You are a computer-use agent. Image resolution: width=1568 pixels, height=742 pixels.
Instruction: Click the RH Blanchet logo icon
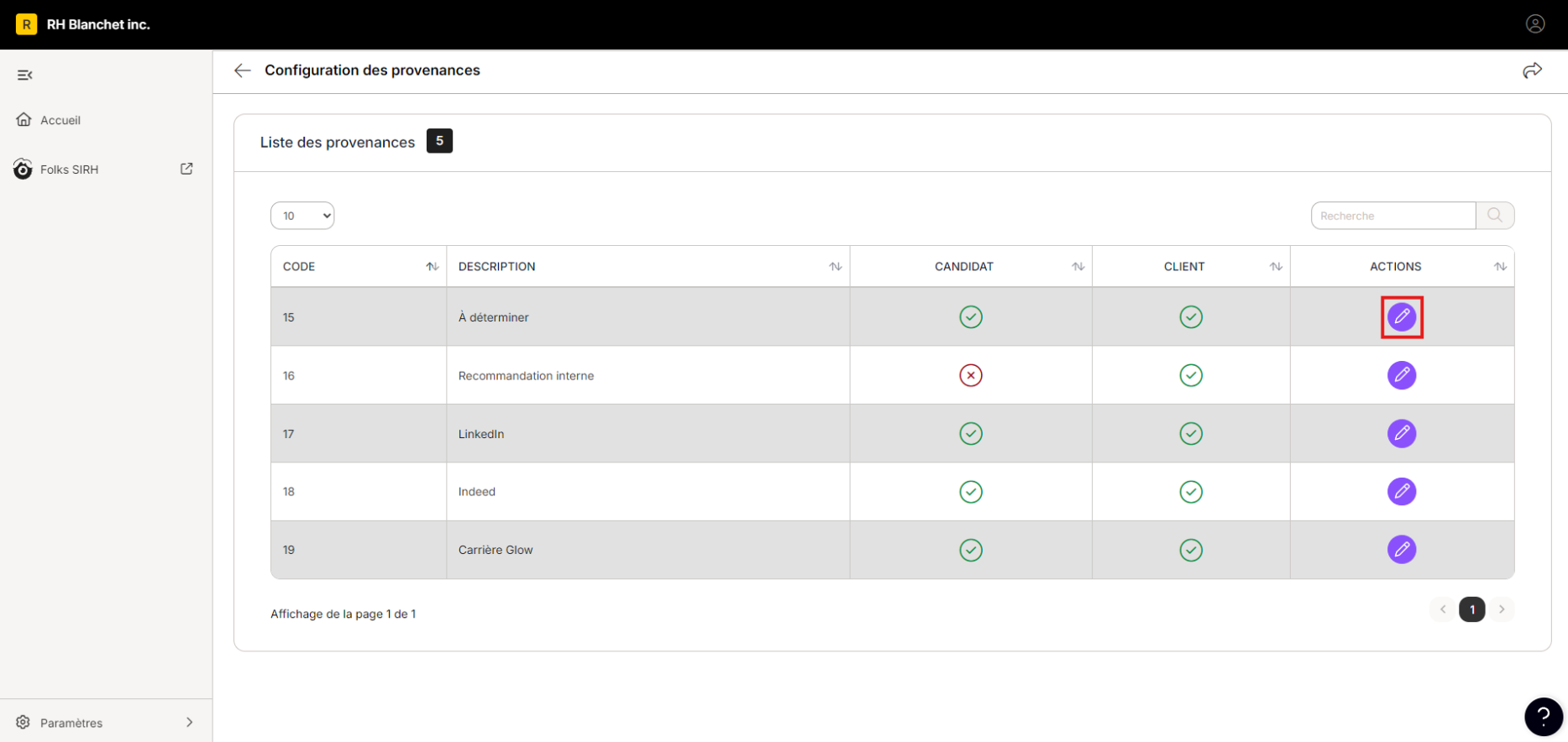(27, 24)
